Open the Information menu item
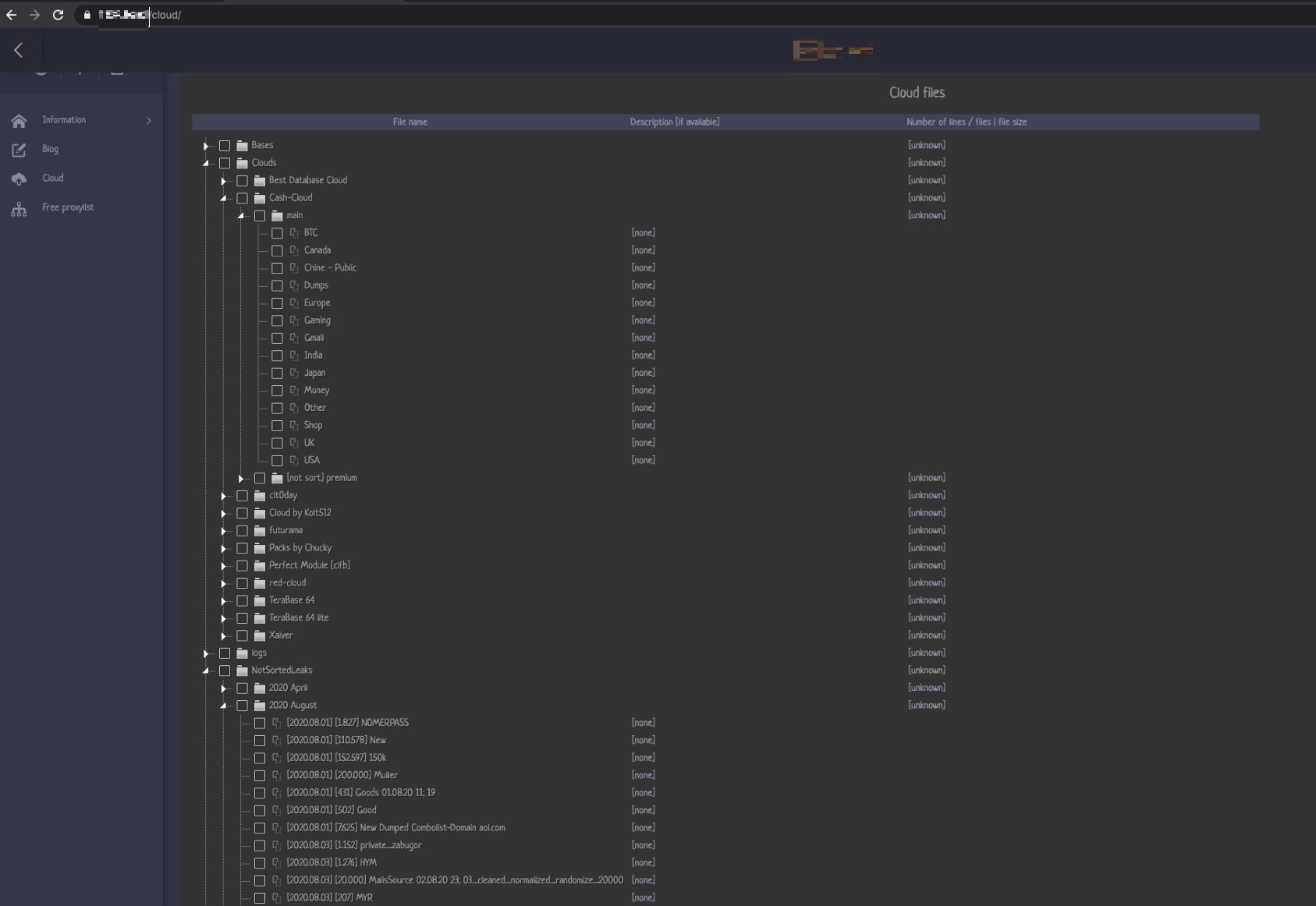This screenshot has height=906, width=1316. (x=64, y=120)
